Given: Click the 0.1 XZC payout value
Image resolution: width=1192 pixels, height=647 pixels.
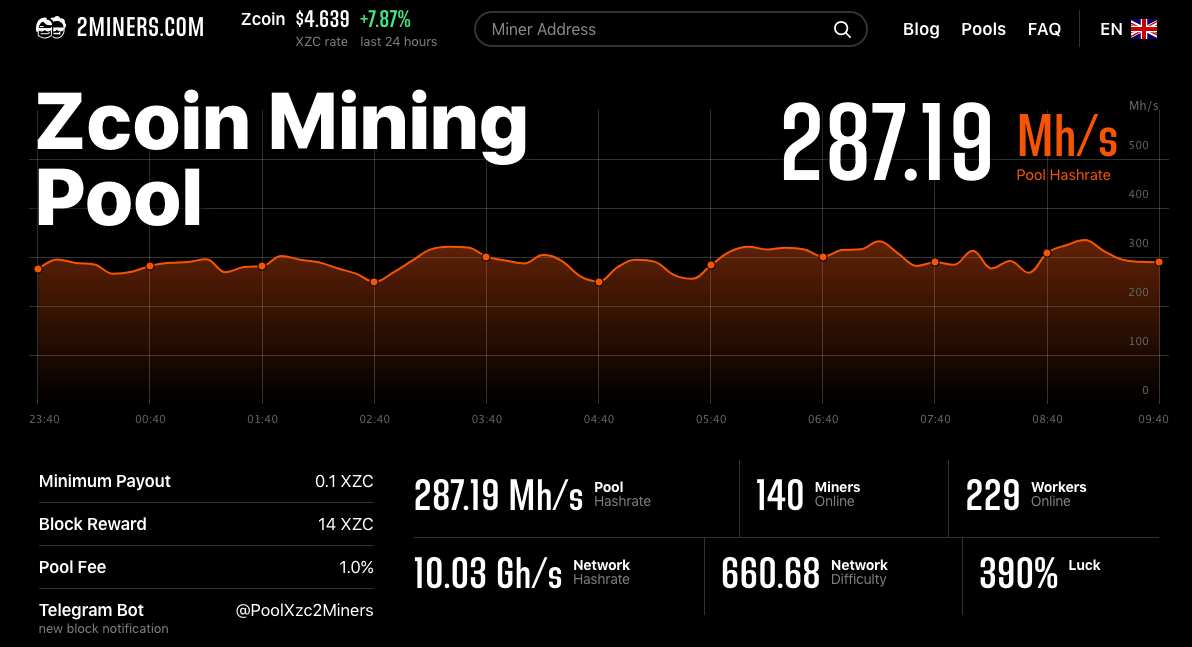Looking at the screenshot, I should pos(344,481).
